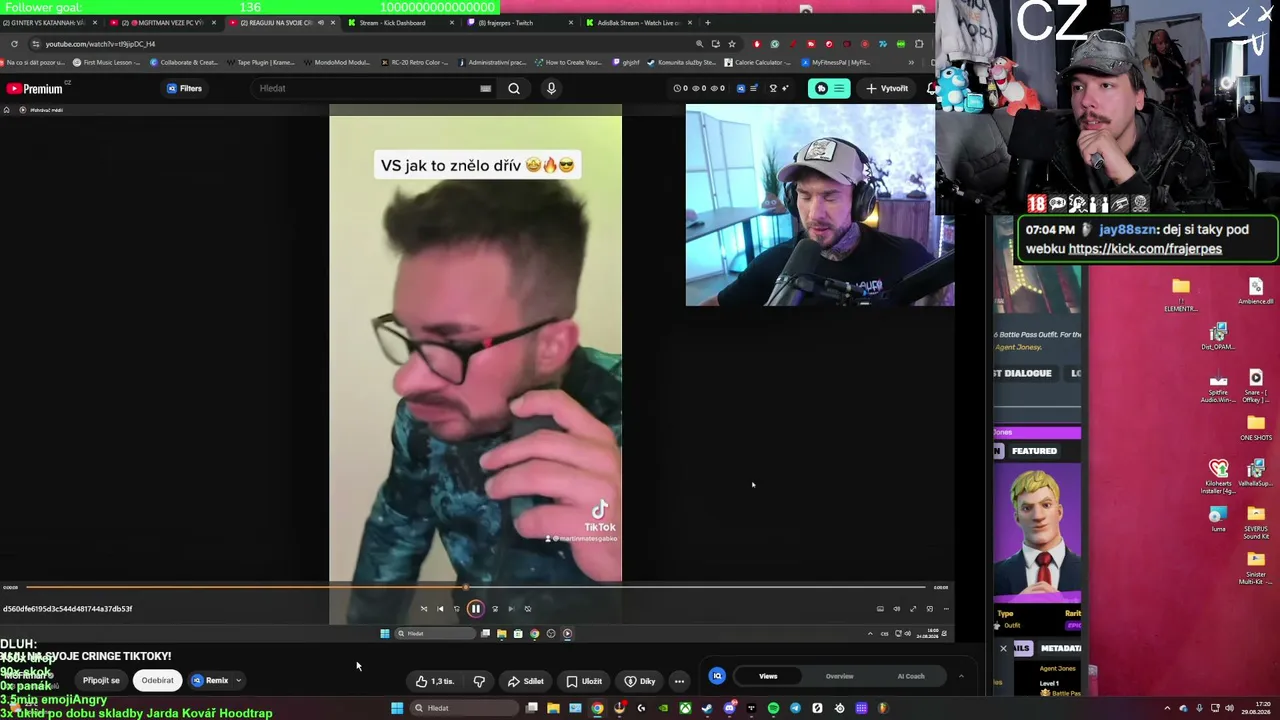Open the Spitfire Audio desktop icon
Viewport: 1280px width, 720px height.
(1218, 388)
